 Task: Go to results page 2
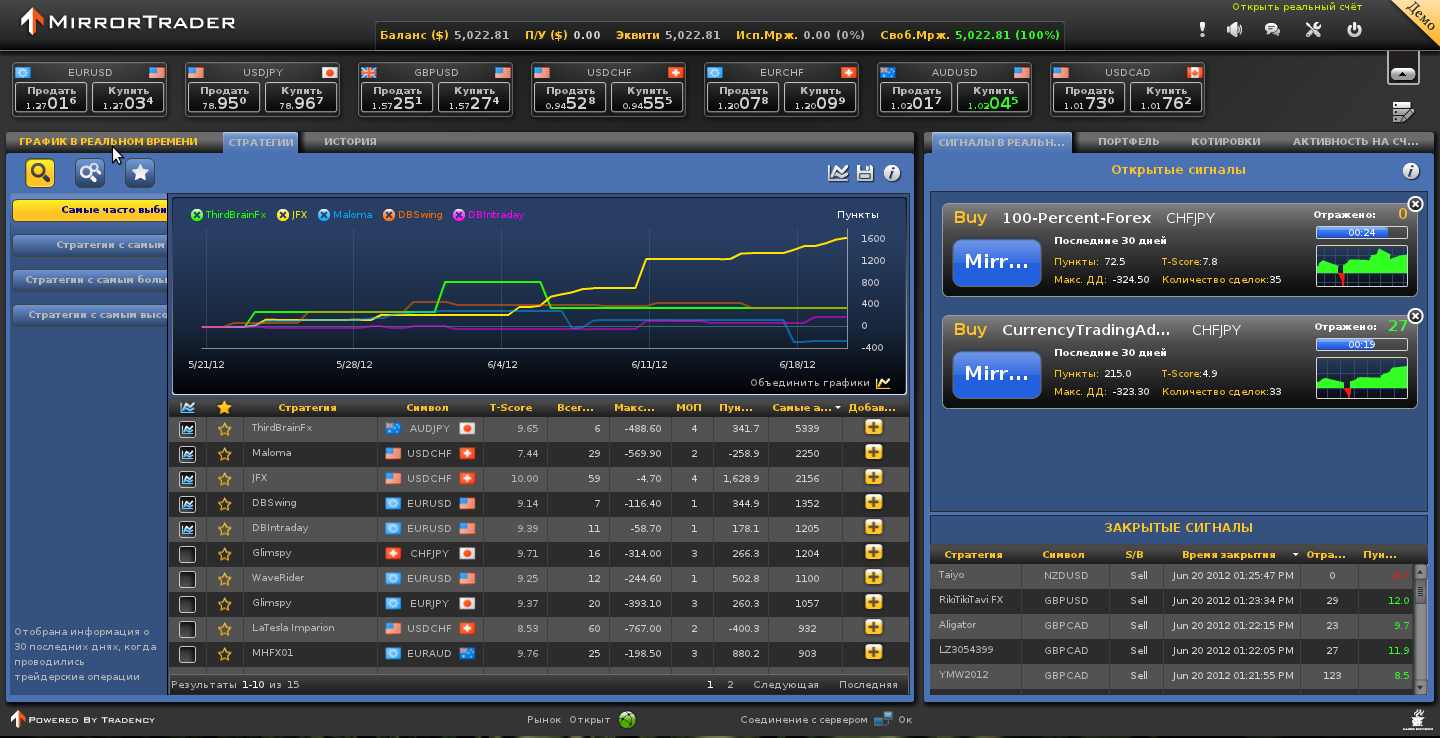(x=730, y=685)
